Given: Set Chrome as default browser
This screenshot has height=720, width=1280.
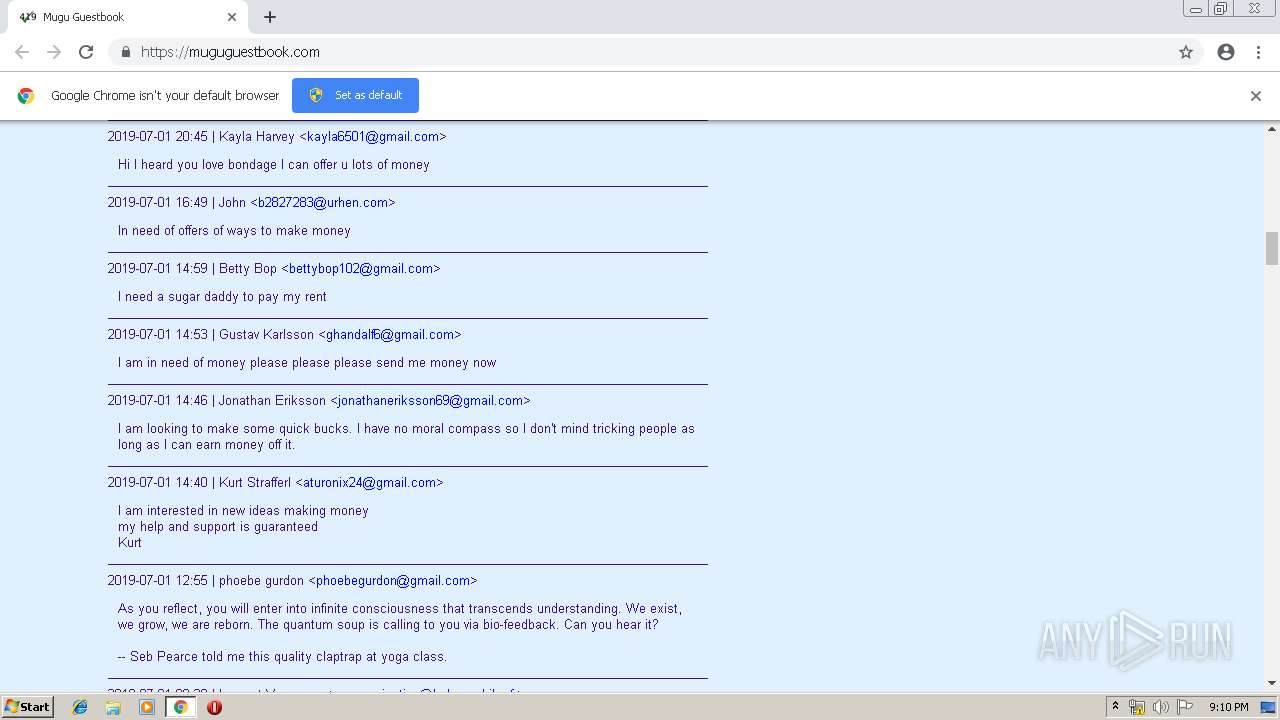Looking at the screenshot, I should coord(355,95).
